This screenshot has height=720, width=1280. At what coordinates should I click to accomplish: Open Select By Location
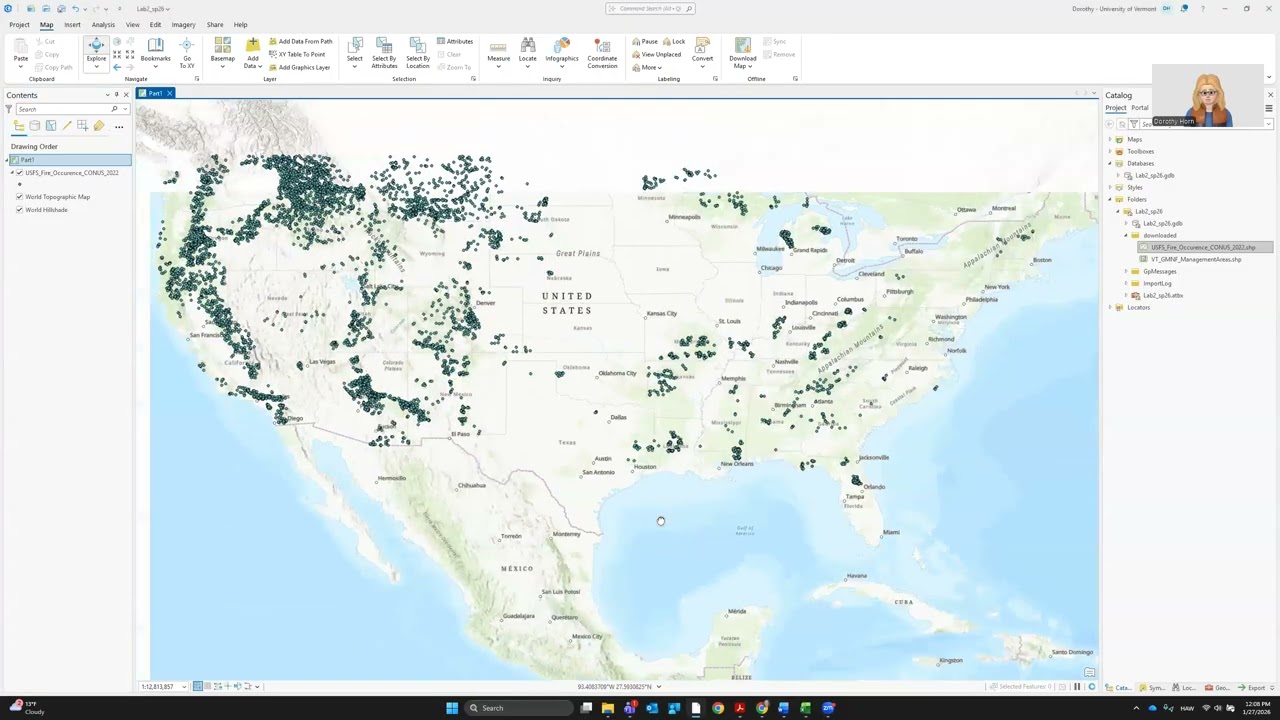point(418,53)
